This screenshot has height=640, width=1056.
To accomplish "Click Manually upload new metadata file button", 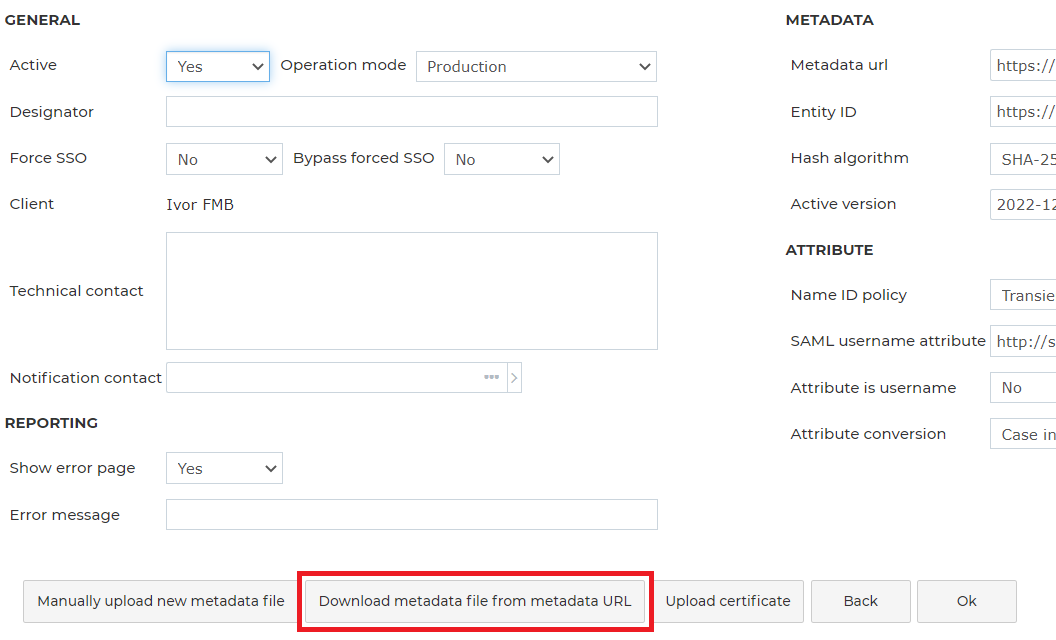I will point(161,601).
